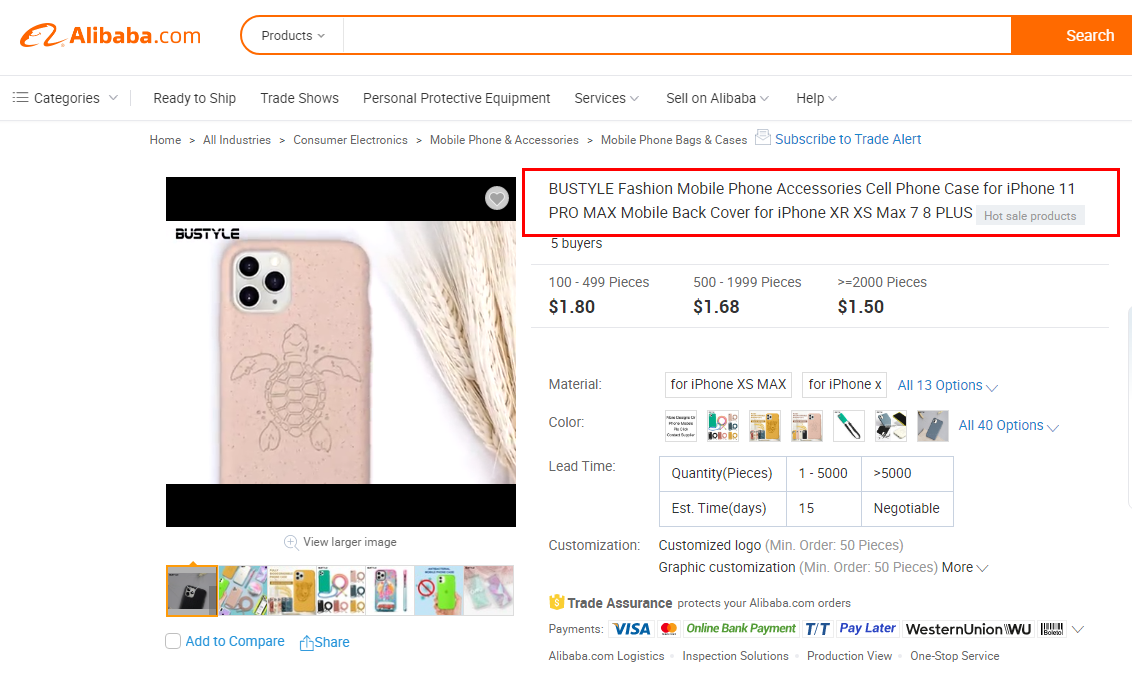The height and width of the screenshot is (691, 1132).
Task: Select the 'for iPhone XS MAX' material option
Action: (x=728, y=385)
